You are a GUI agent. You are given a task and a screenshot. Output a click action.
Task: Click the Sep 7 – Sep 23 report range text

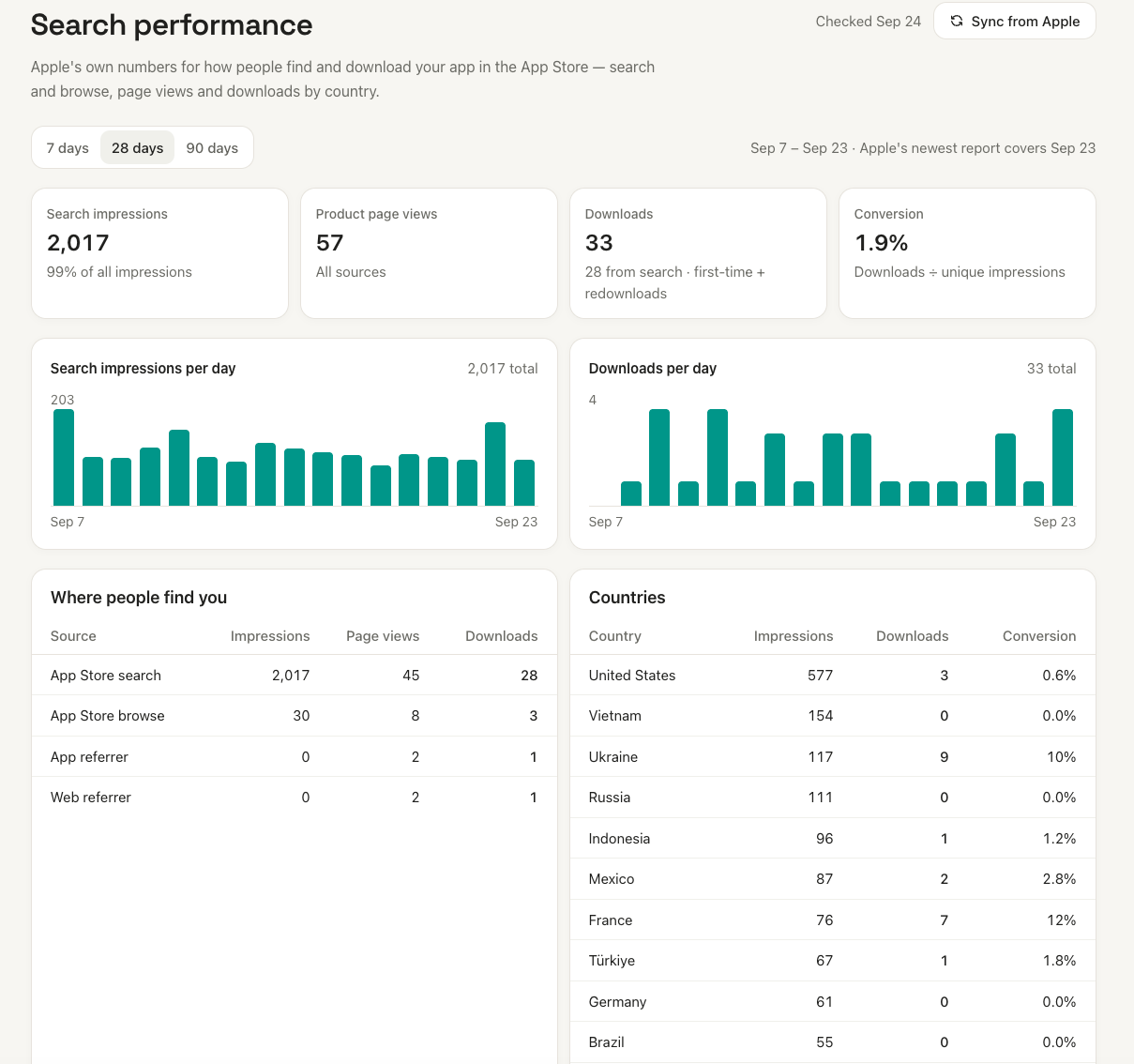(923, 147)
